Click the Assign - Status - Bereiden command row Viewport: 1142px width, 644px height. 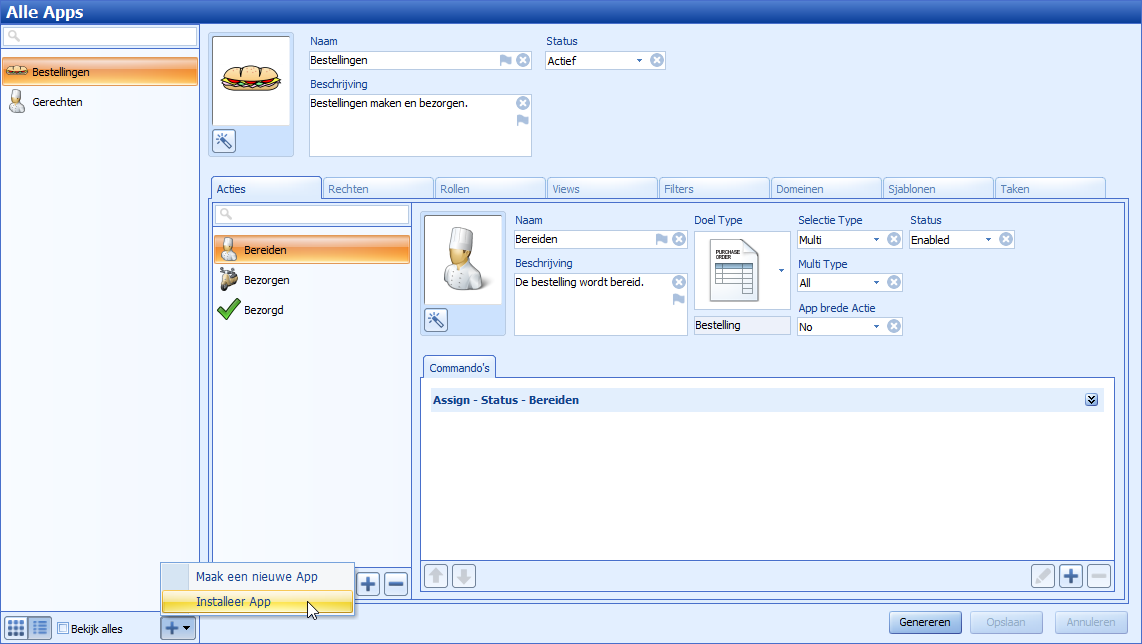click(767, 400)
